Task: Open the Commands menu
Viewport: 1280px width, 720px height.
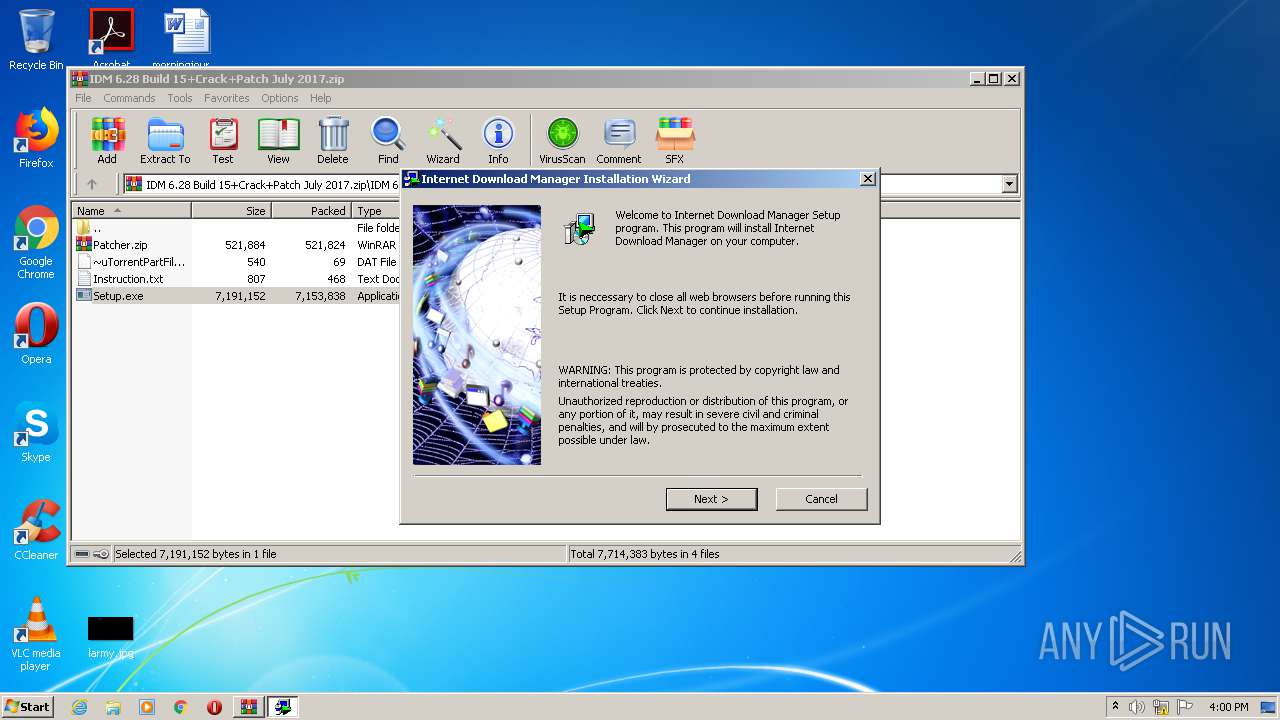Action: 129,98
